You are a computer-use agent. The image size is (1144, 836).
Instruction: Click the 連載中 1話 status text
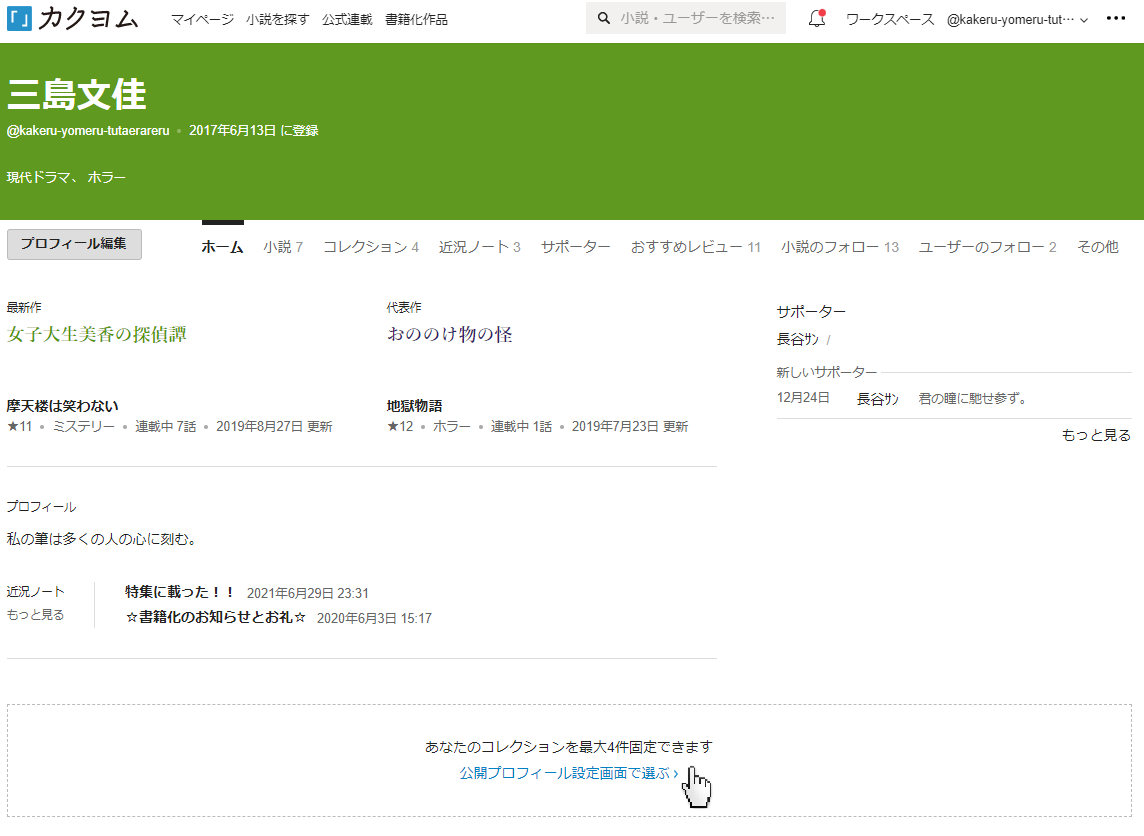coord(521,426)
